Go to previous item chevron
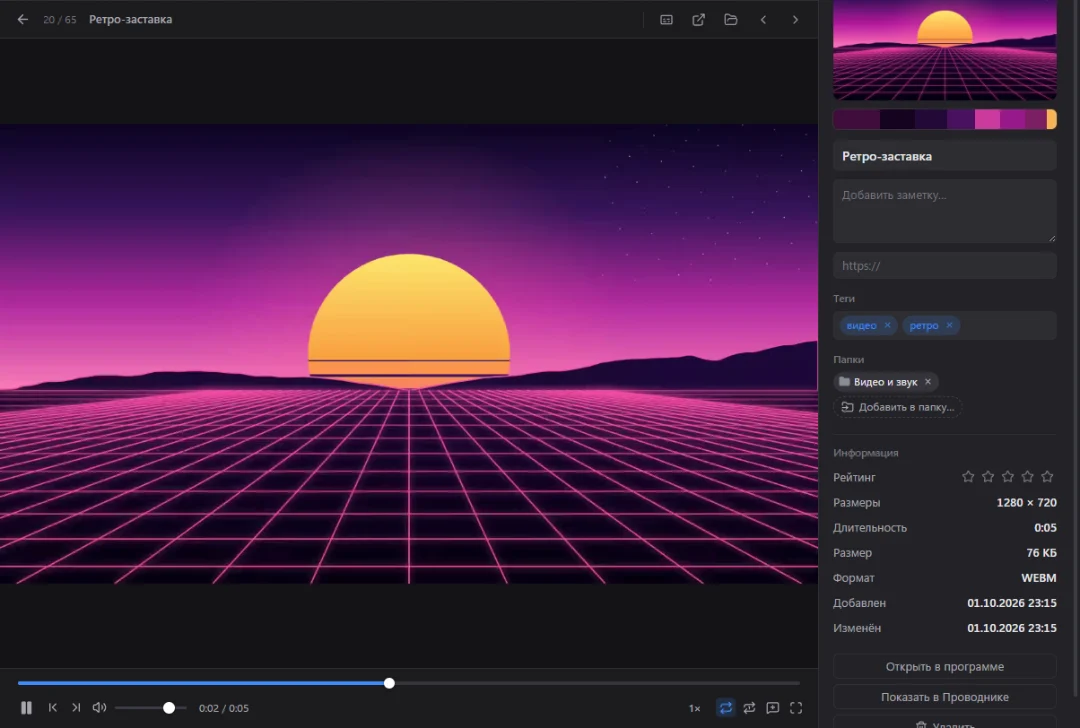Image resolution: width=1080 pixels, height=728 pixels. tap(763, 19)
